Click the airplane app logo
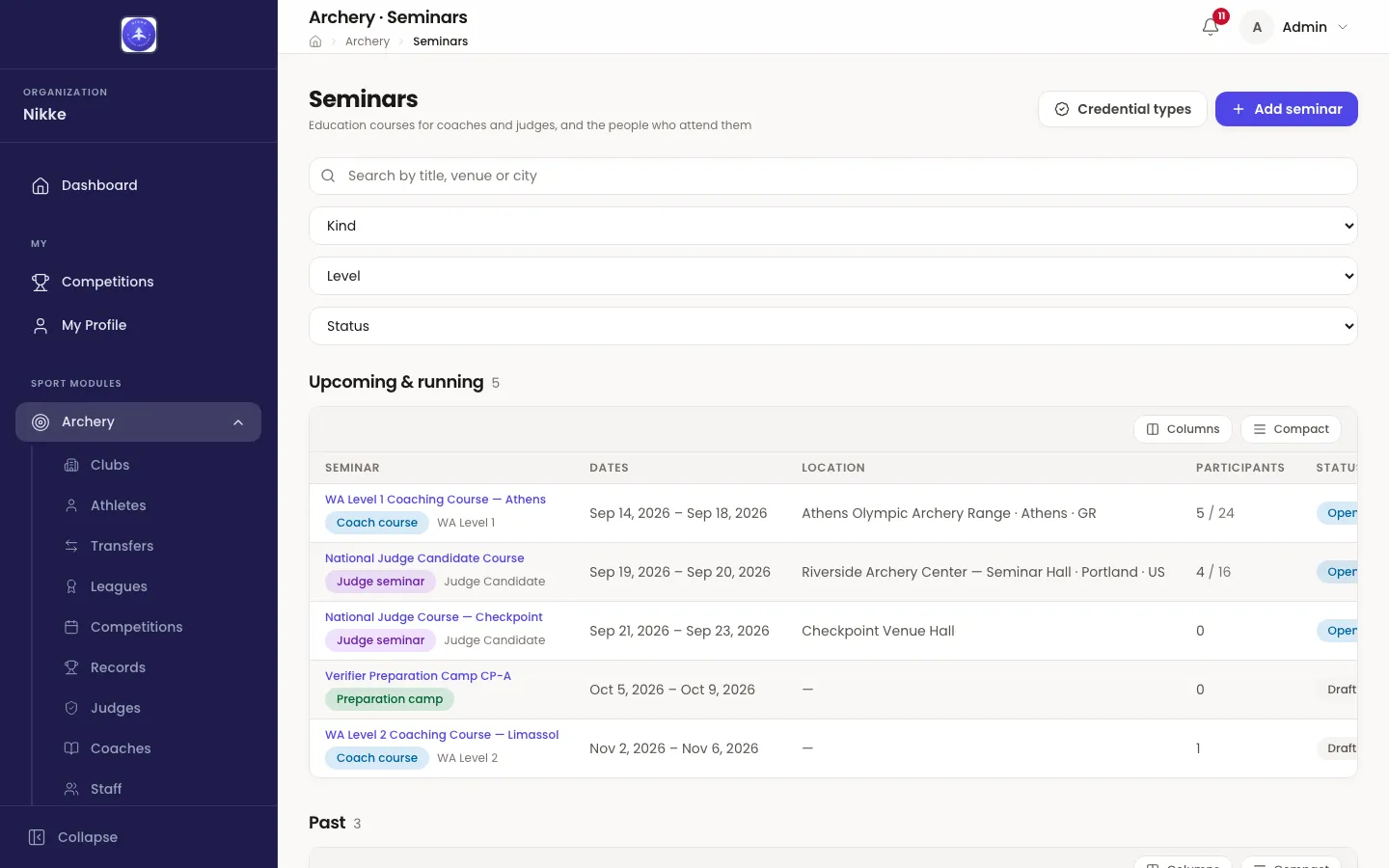Image resolution: width=1389 pixels, height=868 pixels. tap(139, 35)
